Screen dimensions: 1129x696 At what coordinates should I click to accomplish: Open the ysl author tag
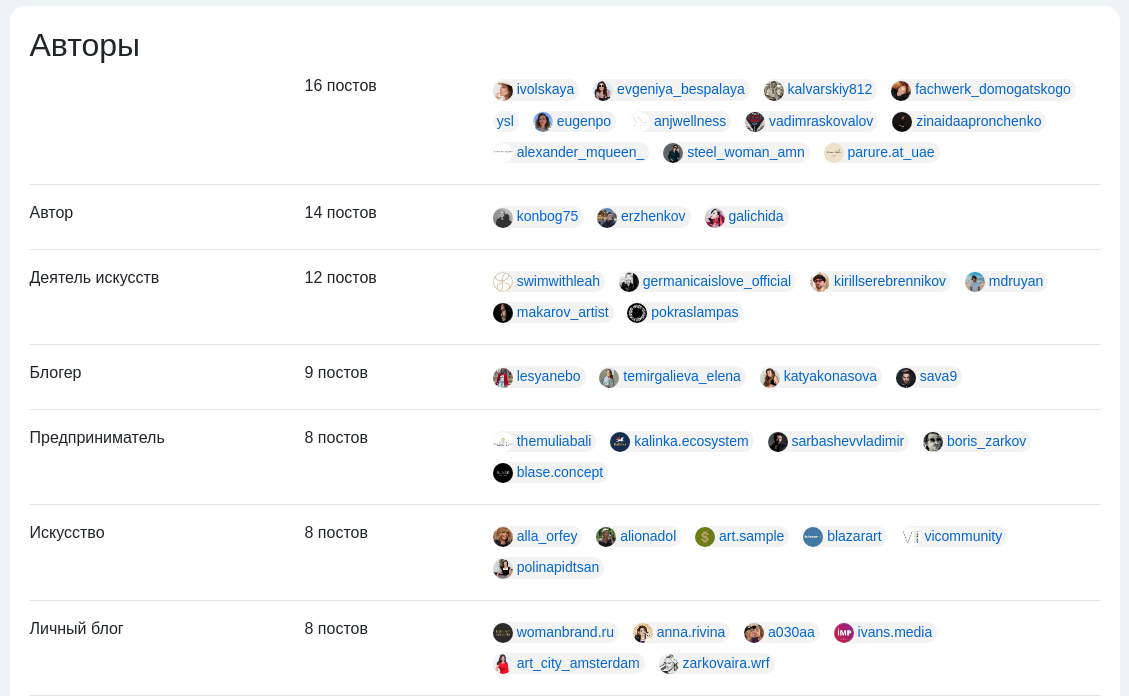pos(505,121)
